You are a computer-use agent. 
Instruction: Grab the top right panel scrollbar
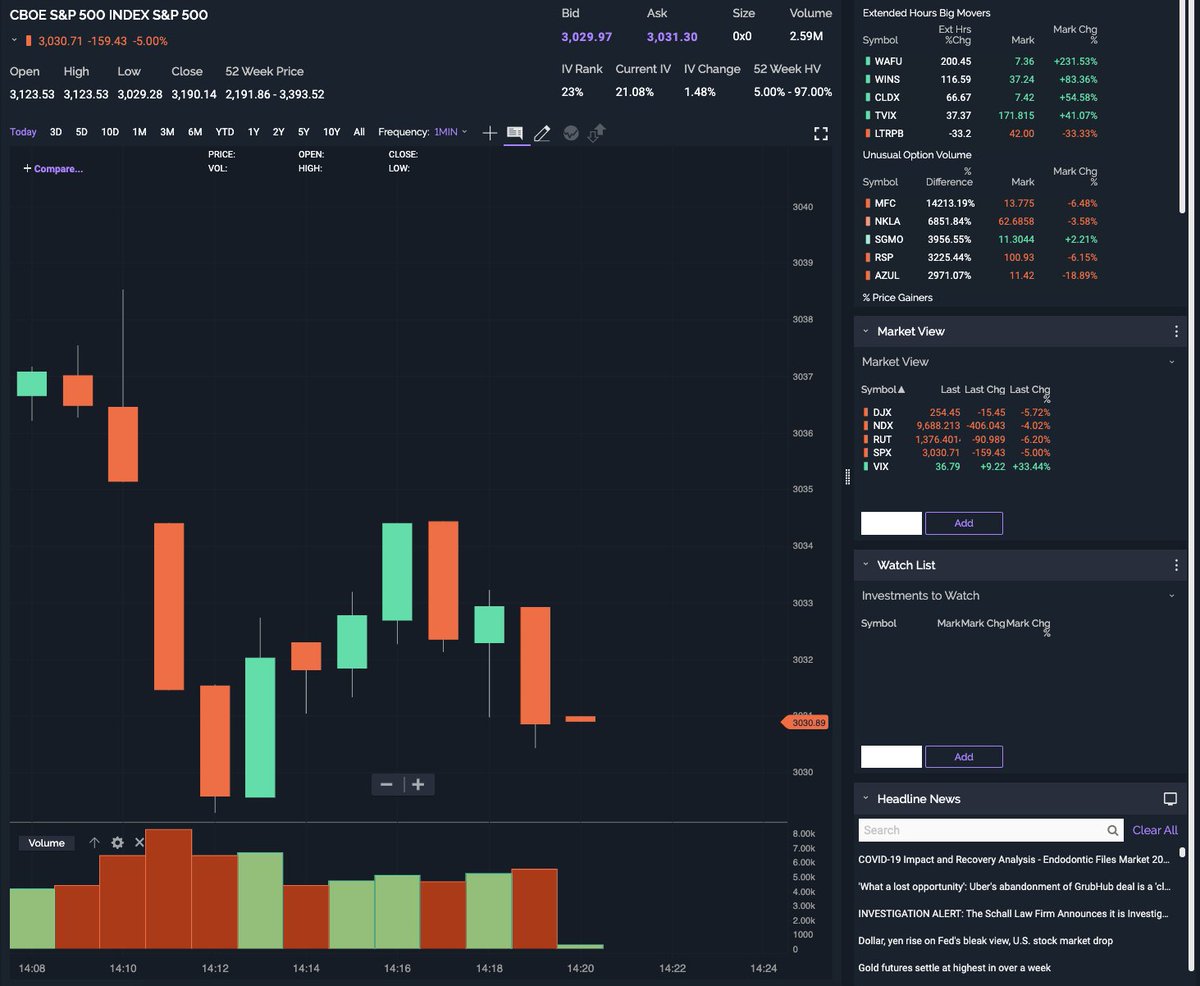pos(1183,105)
